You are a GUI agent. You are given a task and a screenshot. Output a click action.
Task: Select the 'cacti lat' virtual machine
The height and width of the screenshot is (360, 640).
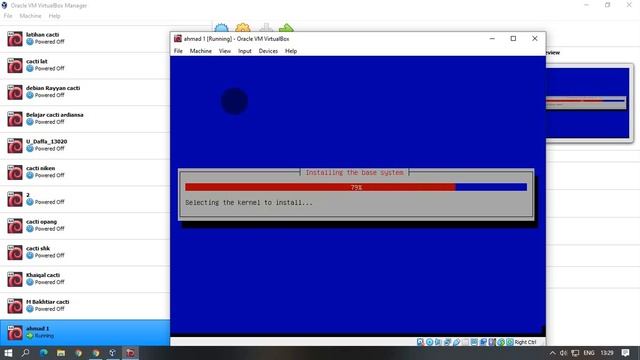pyautogui.click(x=85, y=65)
